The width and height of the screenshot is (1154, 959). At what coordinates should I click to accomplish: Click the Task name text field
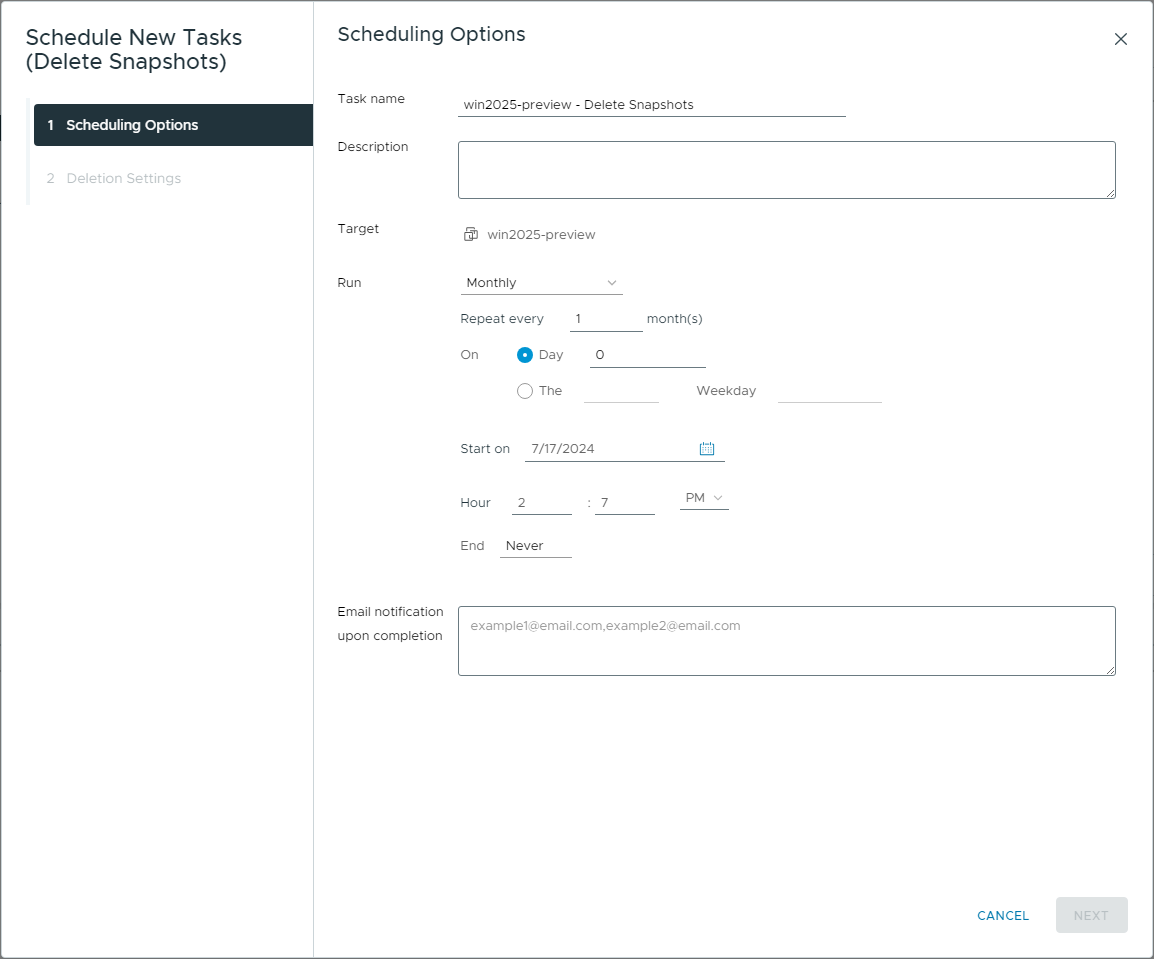[651, 104]
